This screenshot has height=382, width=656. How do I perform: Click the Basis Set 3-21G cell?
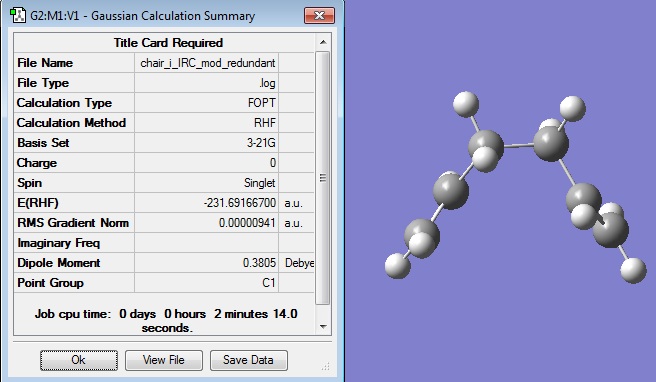click(207, 143)
